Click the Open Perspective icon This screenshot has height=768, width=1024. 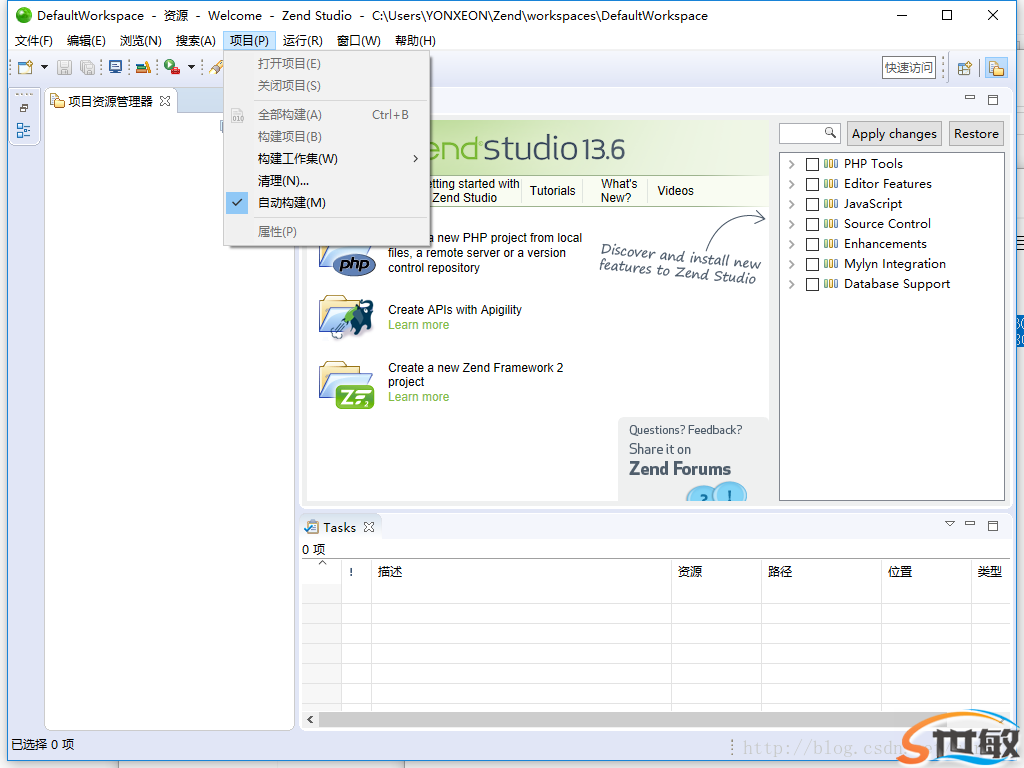point(965,68)
